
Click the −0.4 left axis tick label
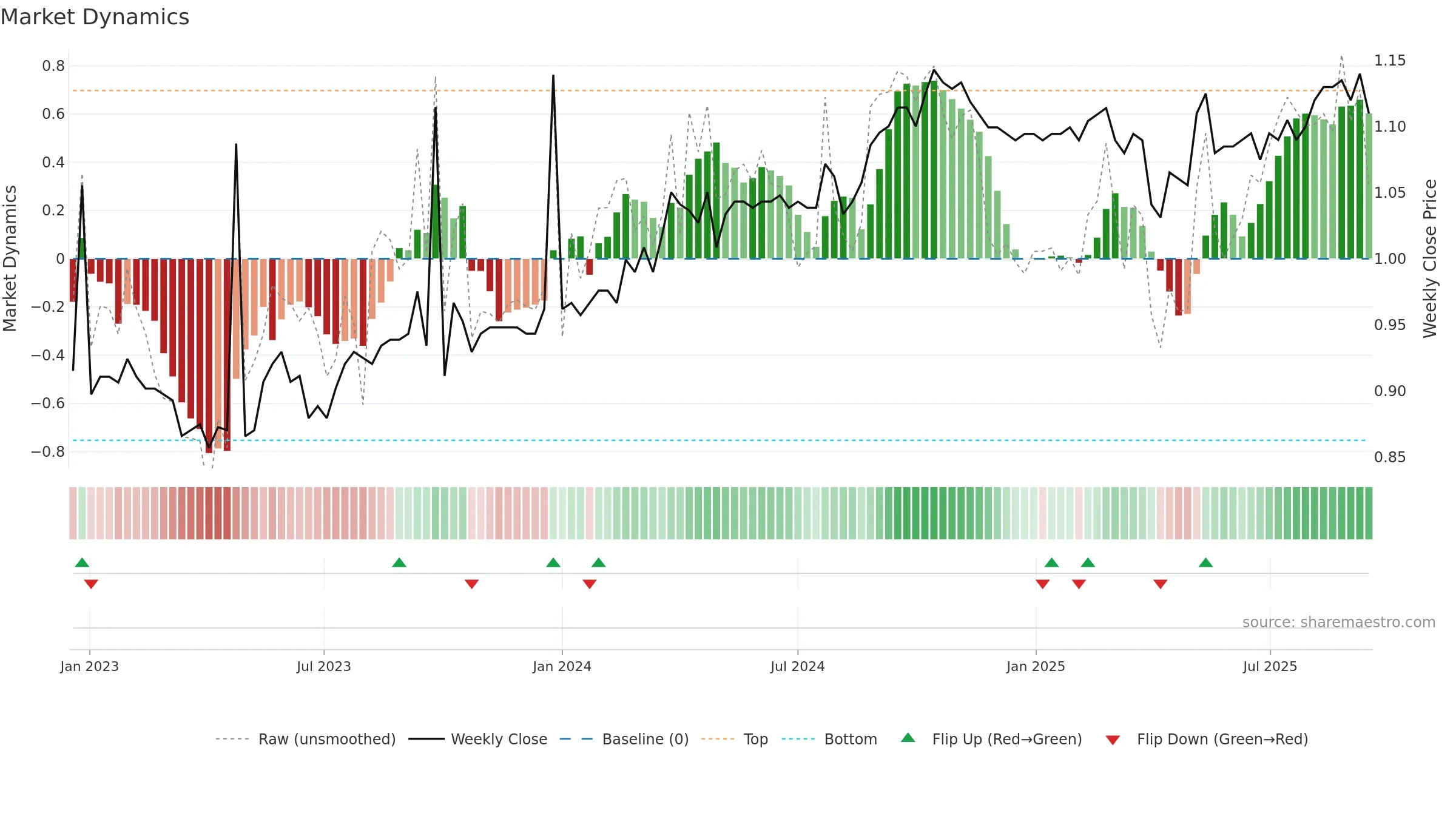(48, 355)
